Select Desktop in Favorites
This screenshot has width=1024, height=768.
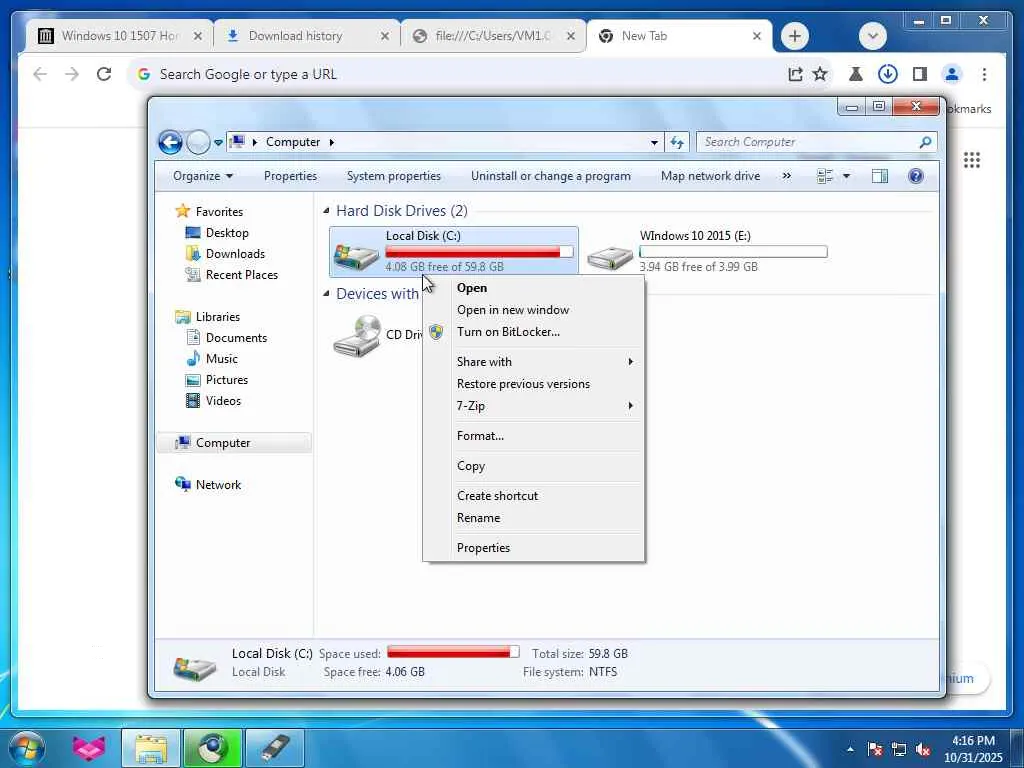217,232
